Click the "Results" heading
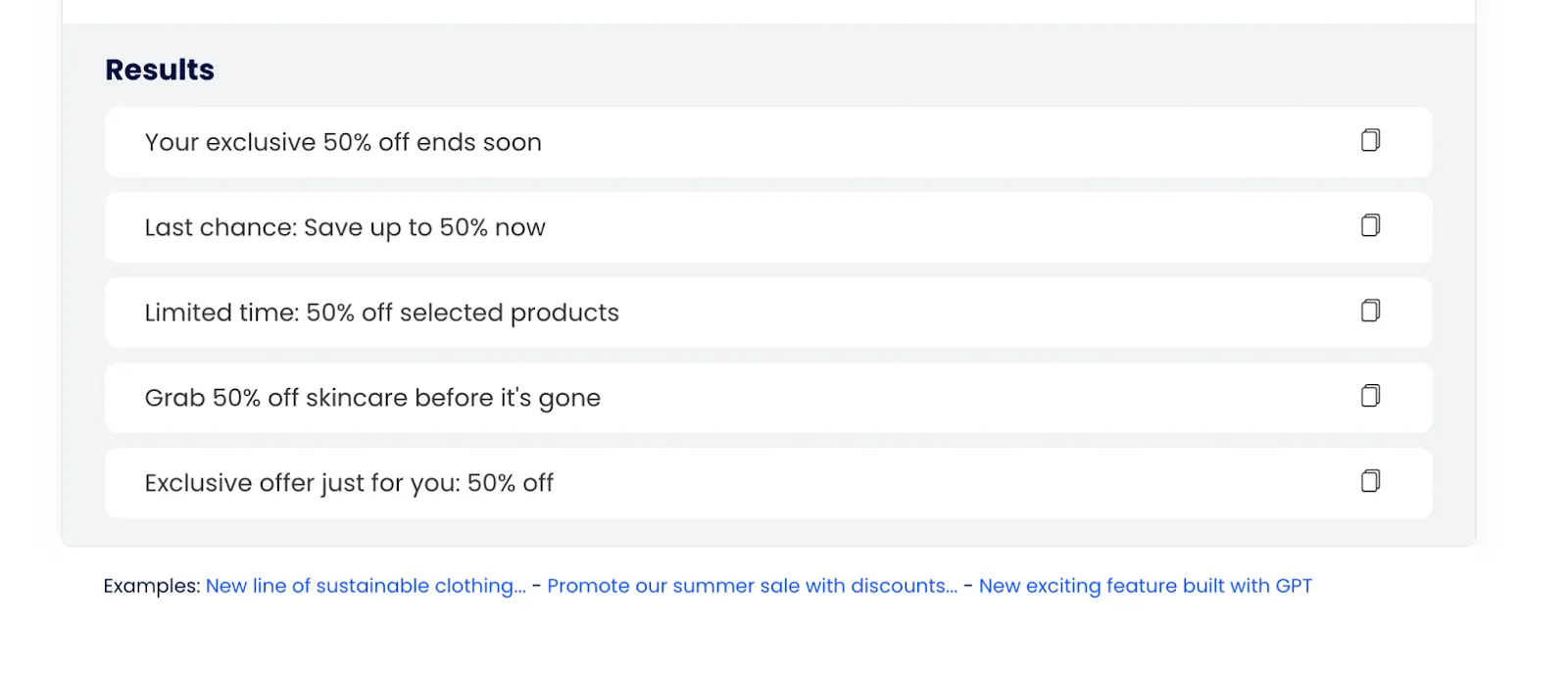 pyautogui.click(x=160, y=70)
